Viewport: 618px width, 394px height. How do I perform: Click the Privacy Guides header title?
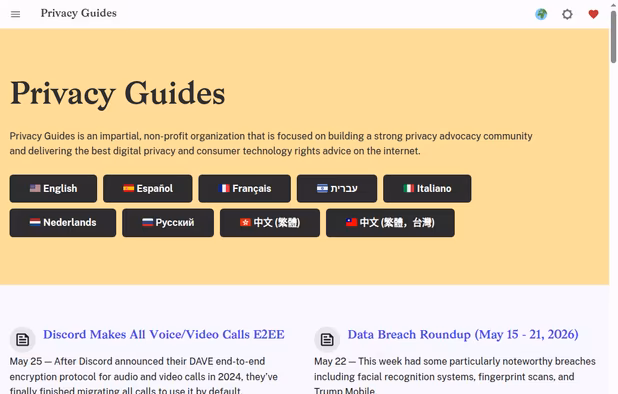79,13
